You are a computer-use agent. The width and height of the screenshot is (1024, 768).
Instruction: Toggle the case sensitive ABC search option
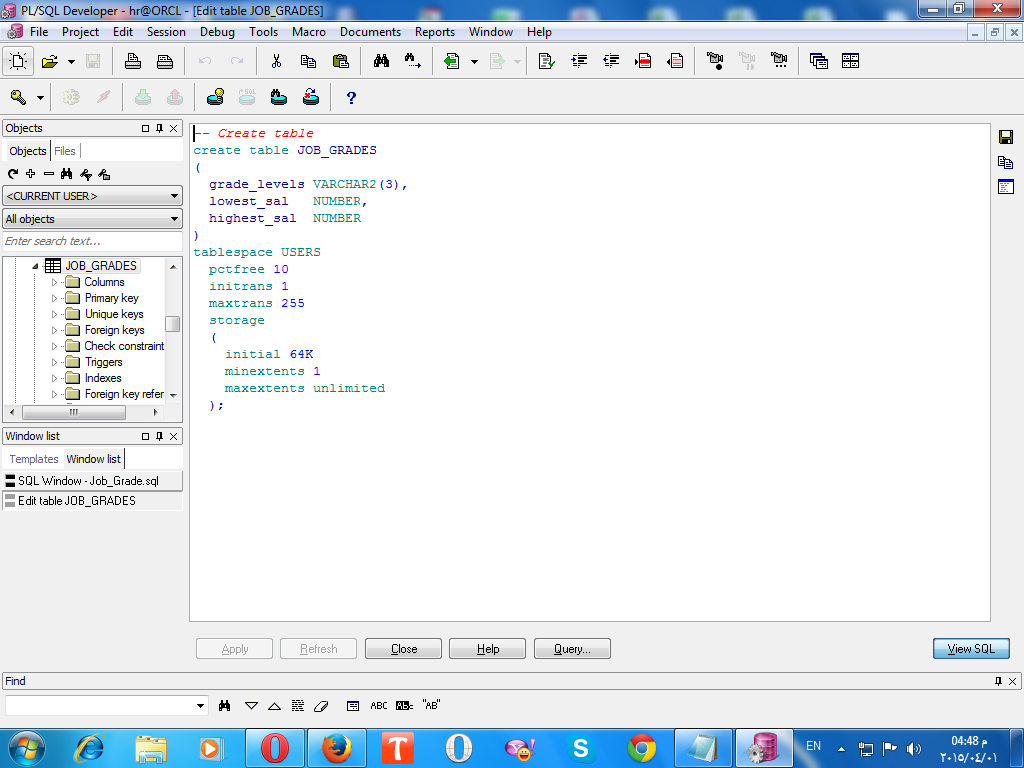tap(379, 705)
